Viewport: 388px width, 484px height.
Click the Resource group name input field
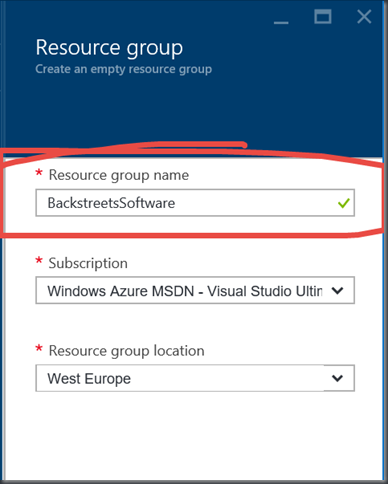[195, 203]
